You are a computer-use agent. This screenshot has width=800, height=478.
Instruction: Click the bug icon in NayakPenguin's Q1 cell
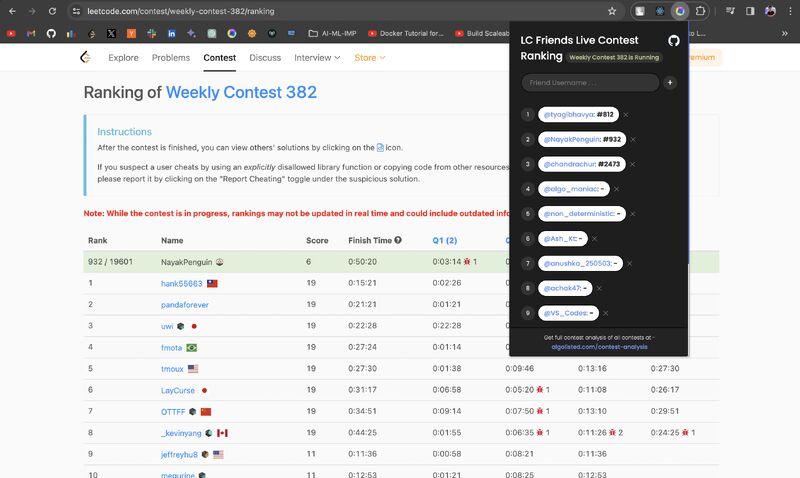point(467,262)
